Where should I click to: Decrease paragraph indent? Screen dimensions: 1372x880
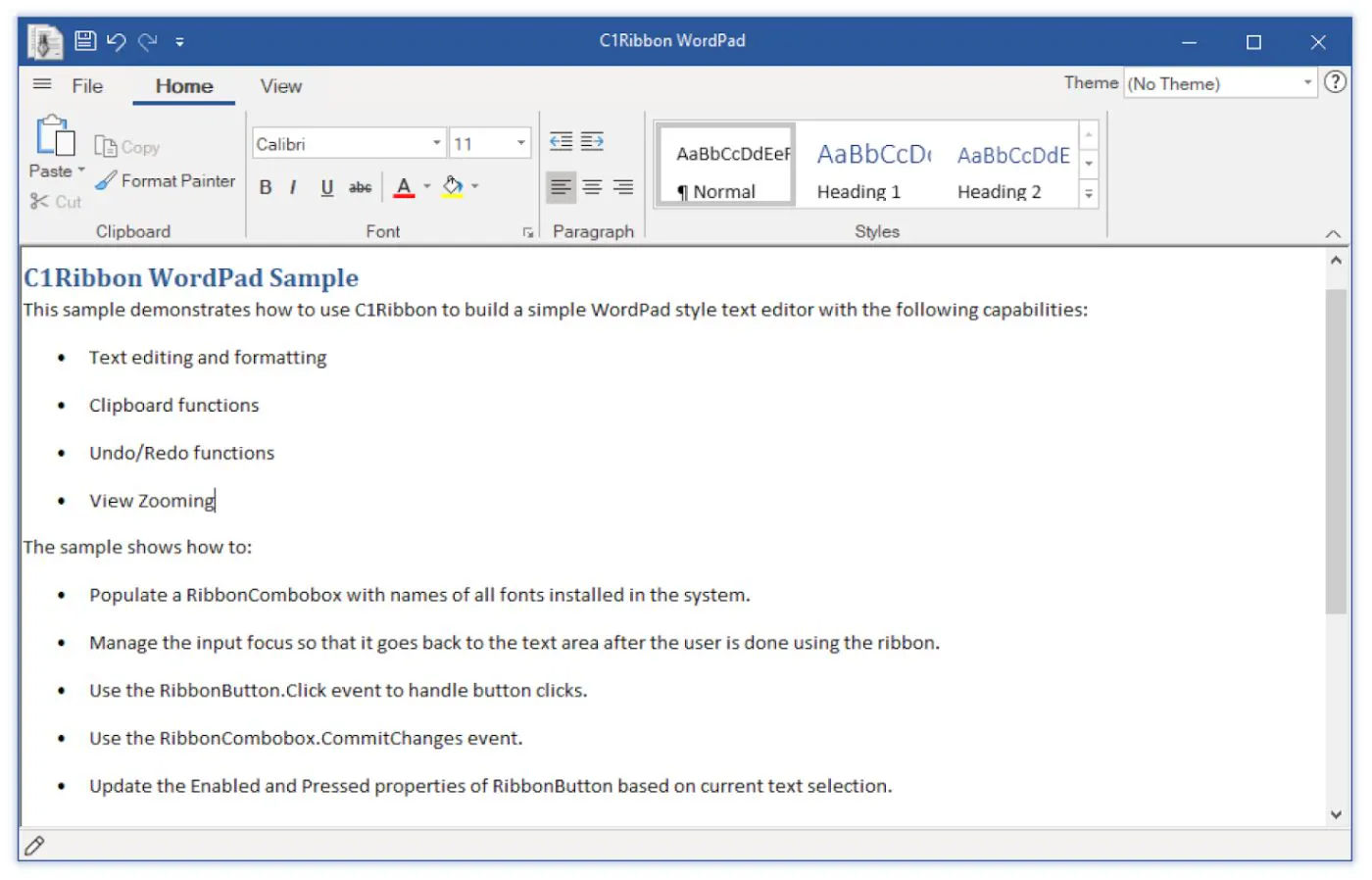[561, 142]
